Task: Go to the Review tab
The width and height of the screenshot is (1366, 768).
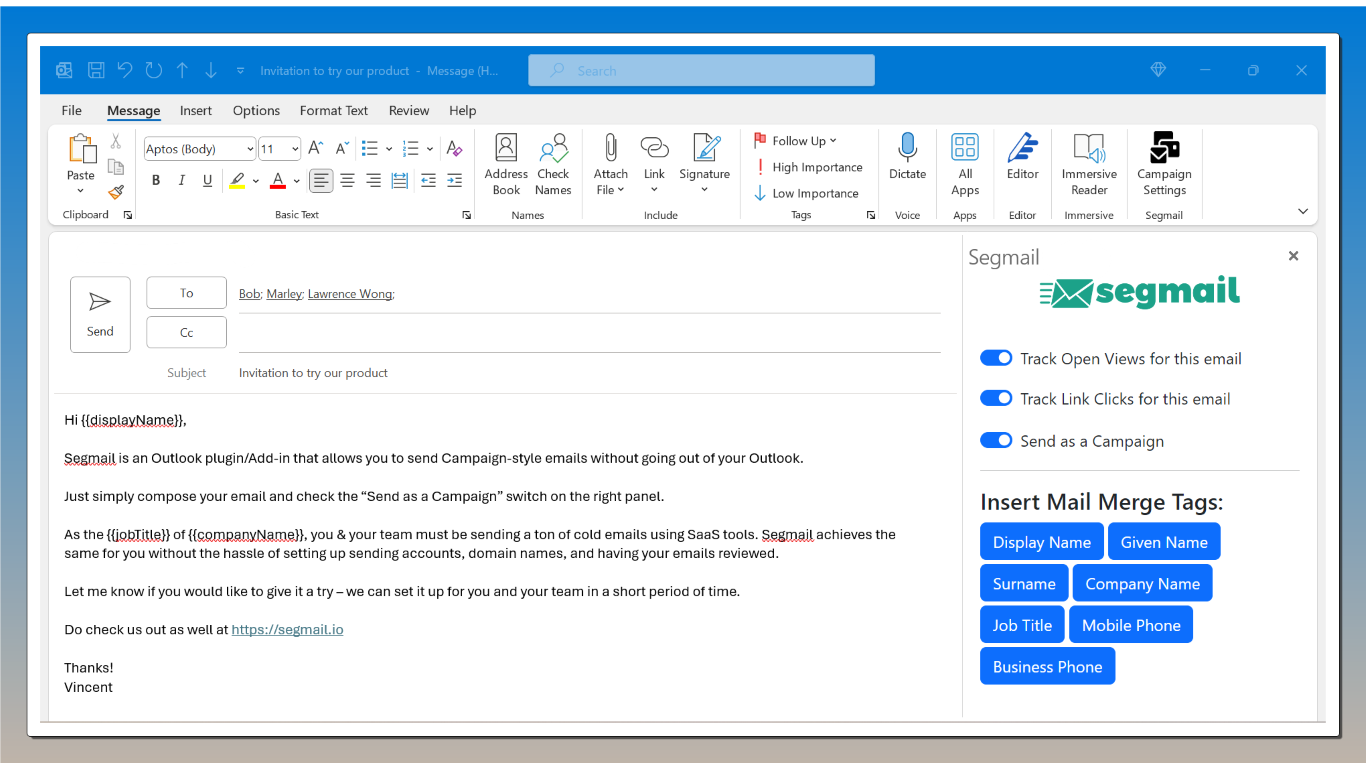Action: point(409,110)
